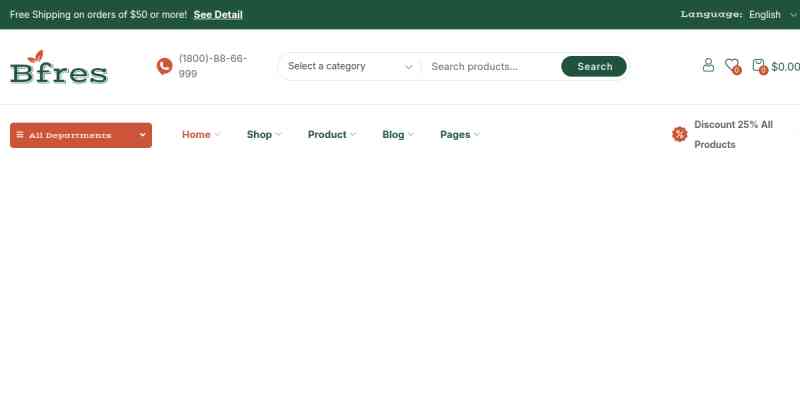Click the orange discount percent badge icon
Viewport: 800px width, 400px height.
[680, 134]
